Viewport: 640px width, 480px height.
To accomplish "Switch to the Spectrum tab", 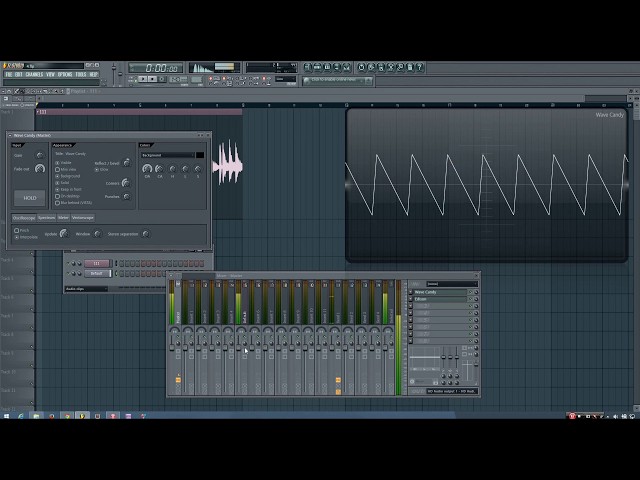I will (x=46, y=218).
